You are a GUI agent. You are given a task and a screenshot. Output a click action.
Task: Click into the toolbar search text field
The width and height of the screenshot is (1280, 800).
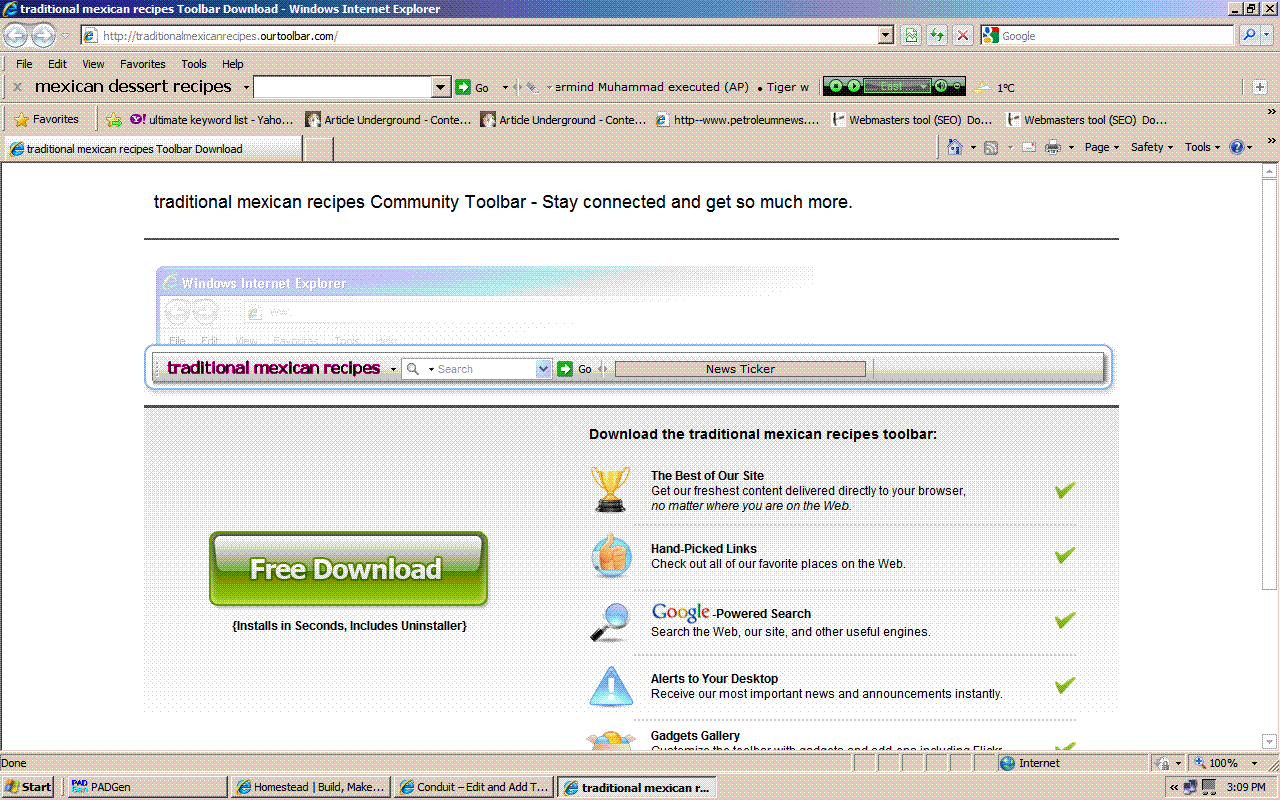tap(343, 87)
